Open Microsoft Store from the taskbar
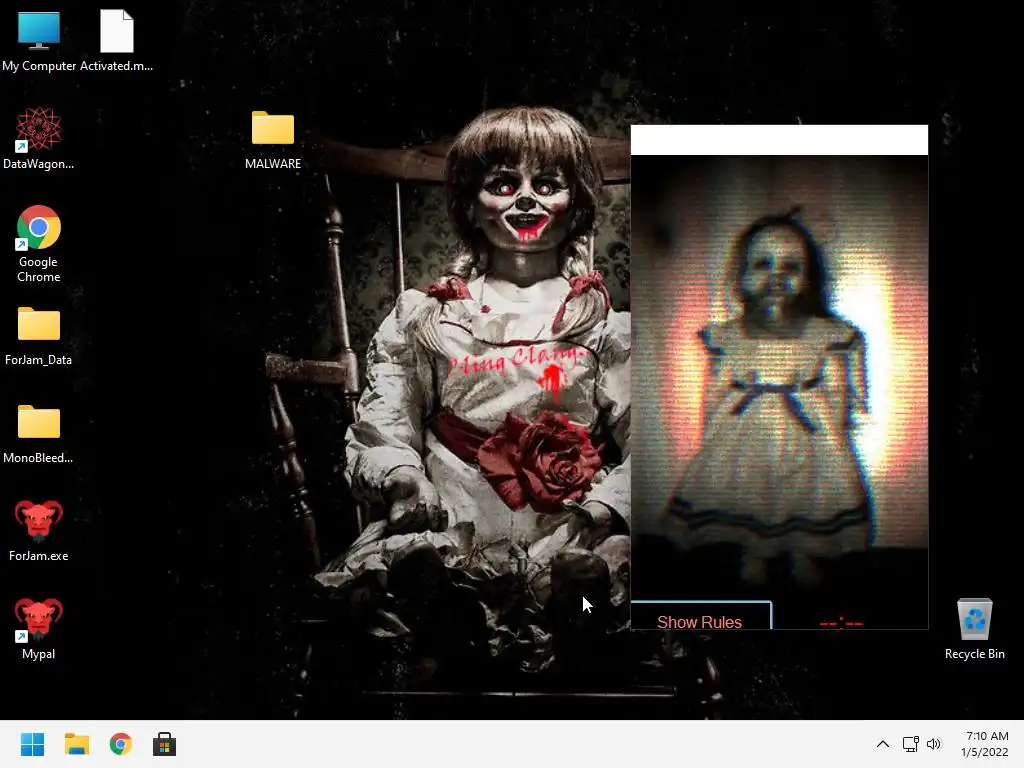The width and height of the screenshot is (1024, 768). click(x=165, y=744)
